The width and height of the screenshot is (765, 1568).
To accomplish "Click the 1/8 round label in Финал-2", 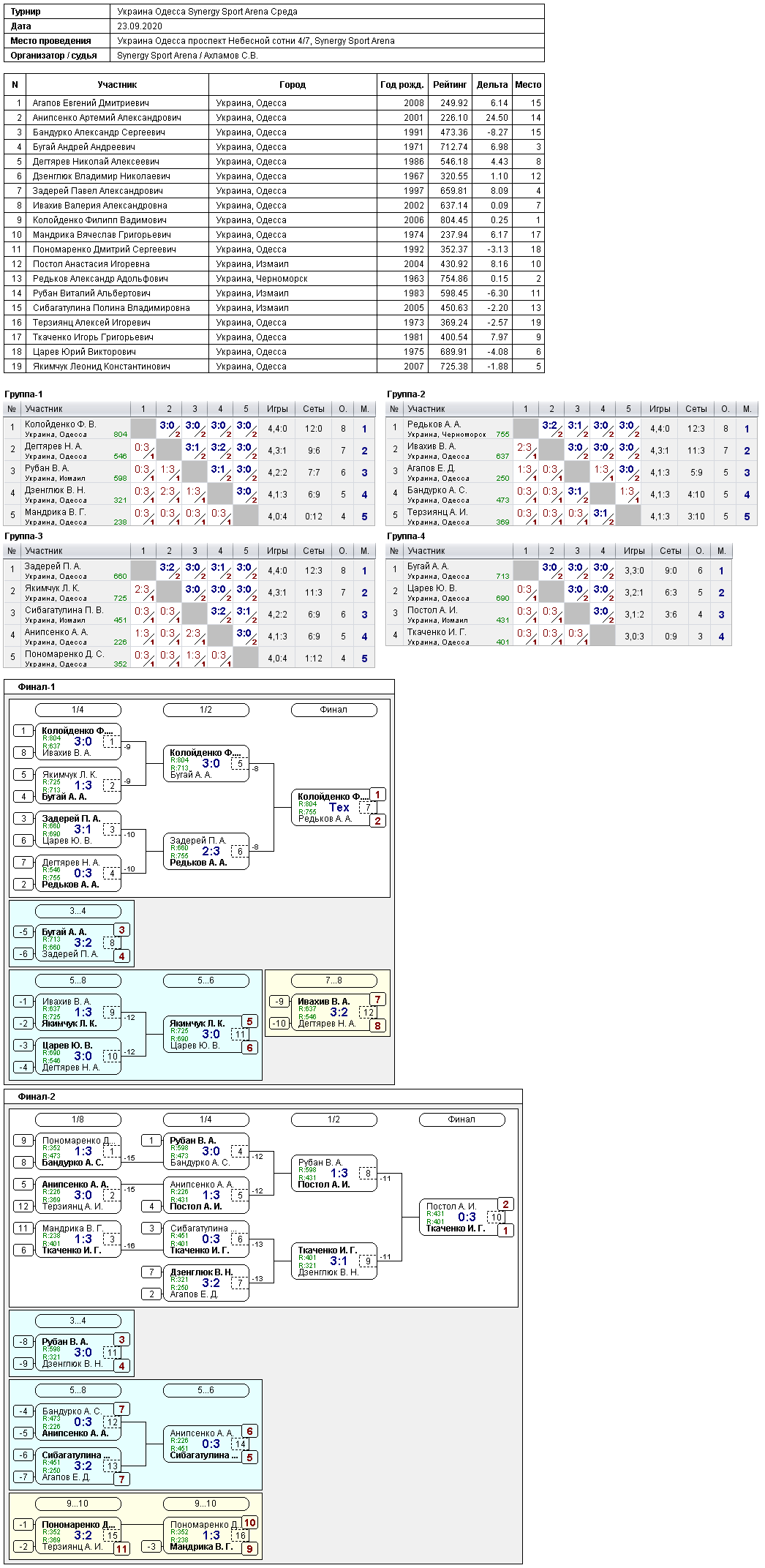I will point(78,1119).
